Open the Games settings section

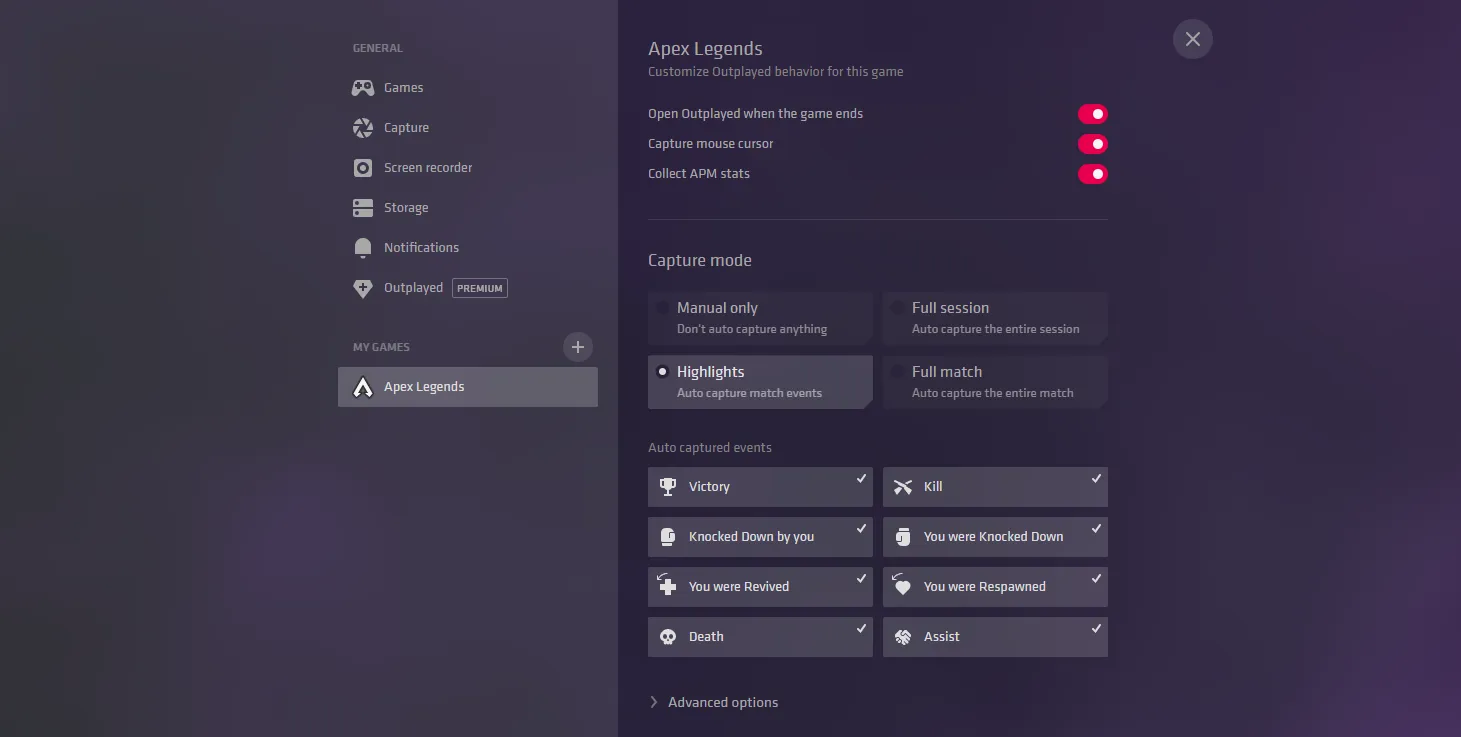coord(468,88)
